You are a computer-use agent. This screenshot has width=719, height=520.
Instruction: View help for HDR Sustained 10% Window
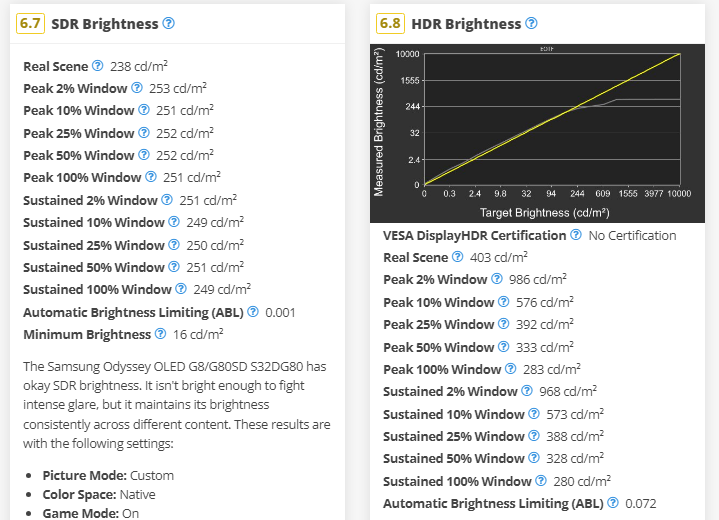pyautogui.click(x=534, y=414)
